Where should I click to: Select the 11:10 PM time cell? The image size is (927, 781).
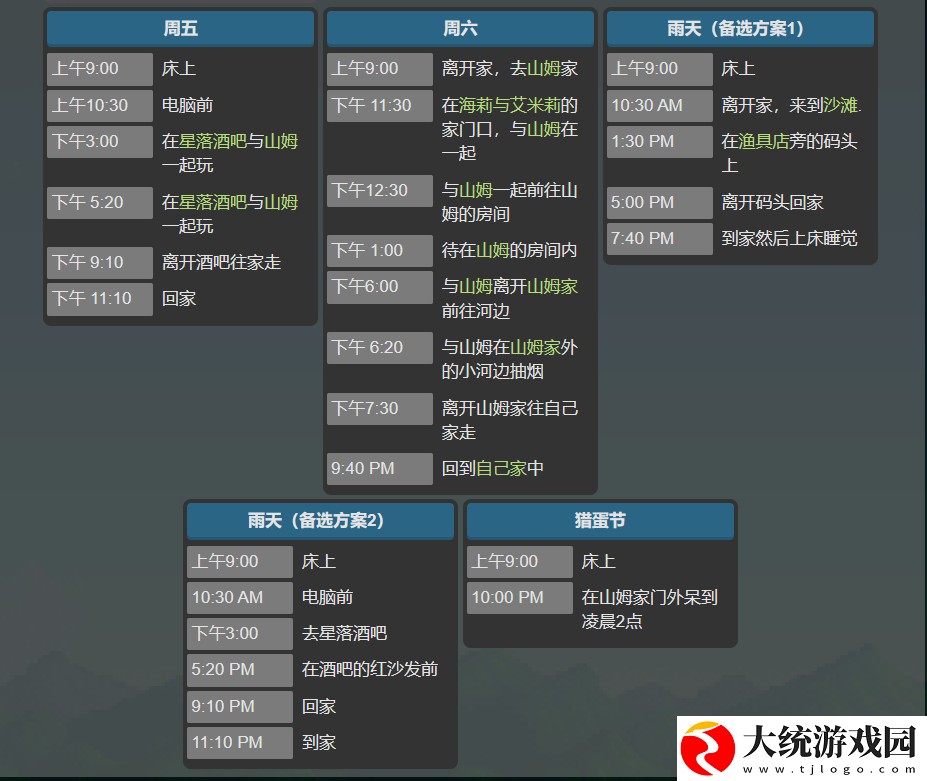[240, 743]
